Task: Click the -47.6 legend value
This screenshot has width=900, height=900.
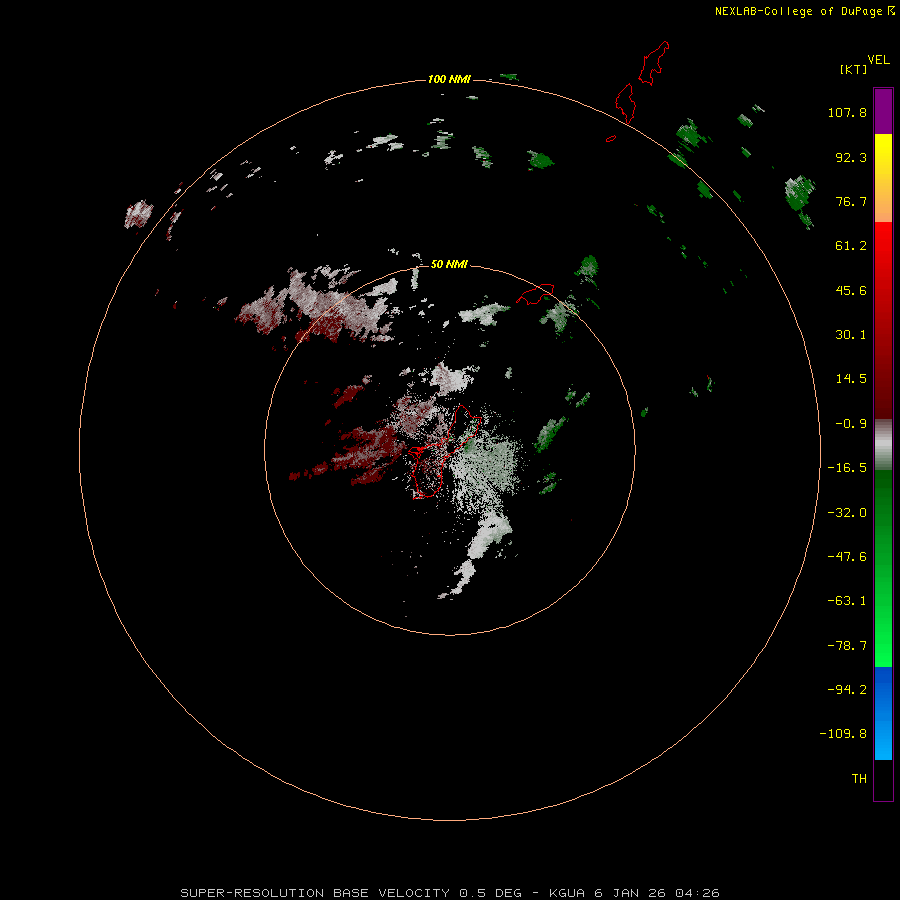Action: [847, 557]
